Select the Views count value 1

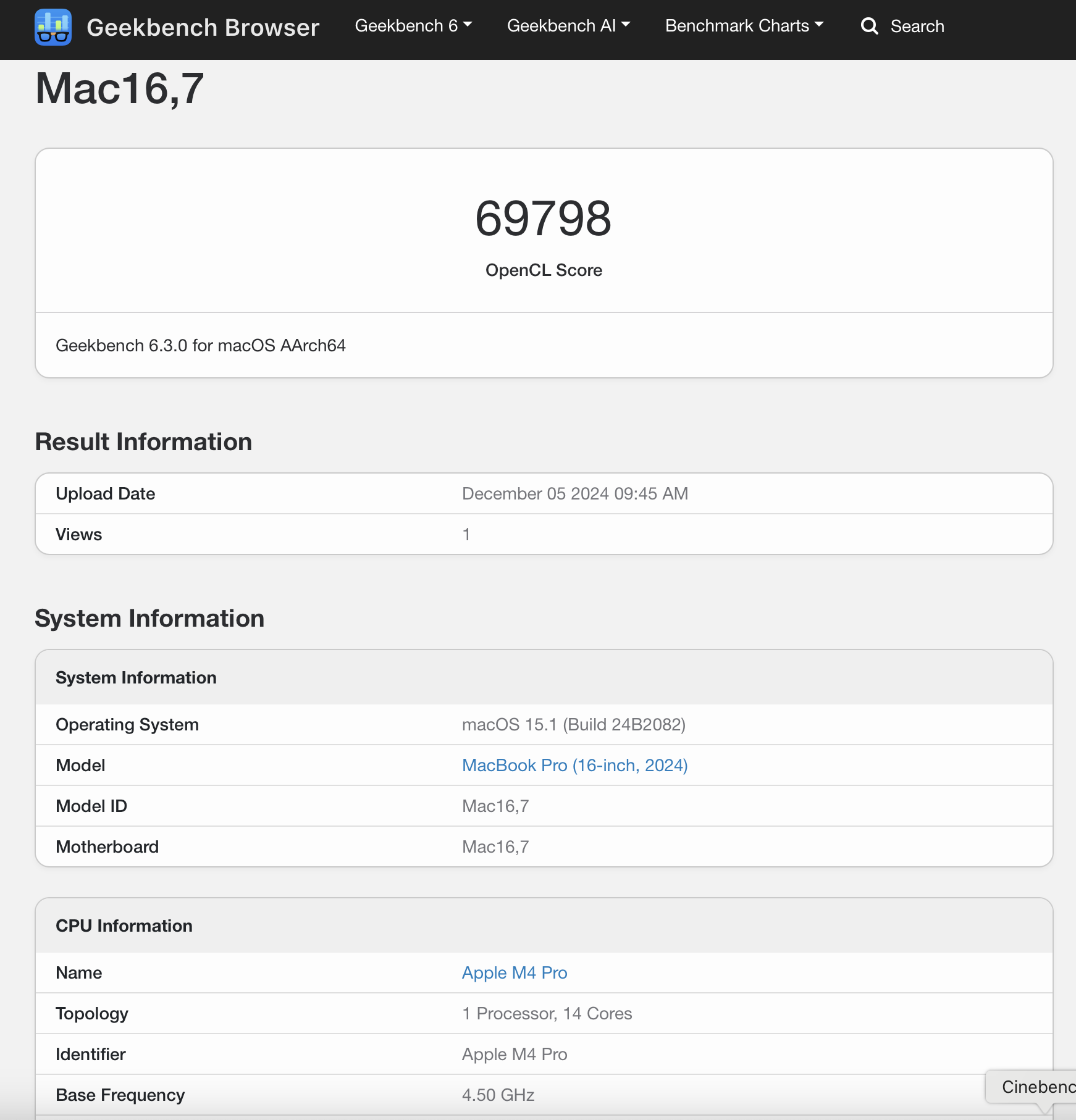pyautogui.click(x=466, y=535)
